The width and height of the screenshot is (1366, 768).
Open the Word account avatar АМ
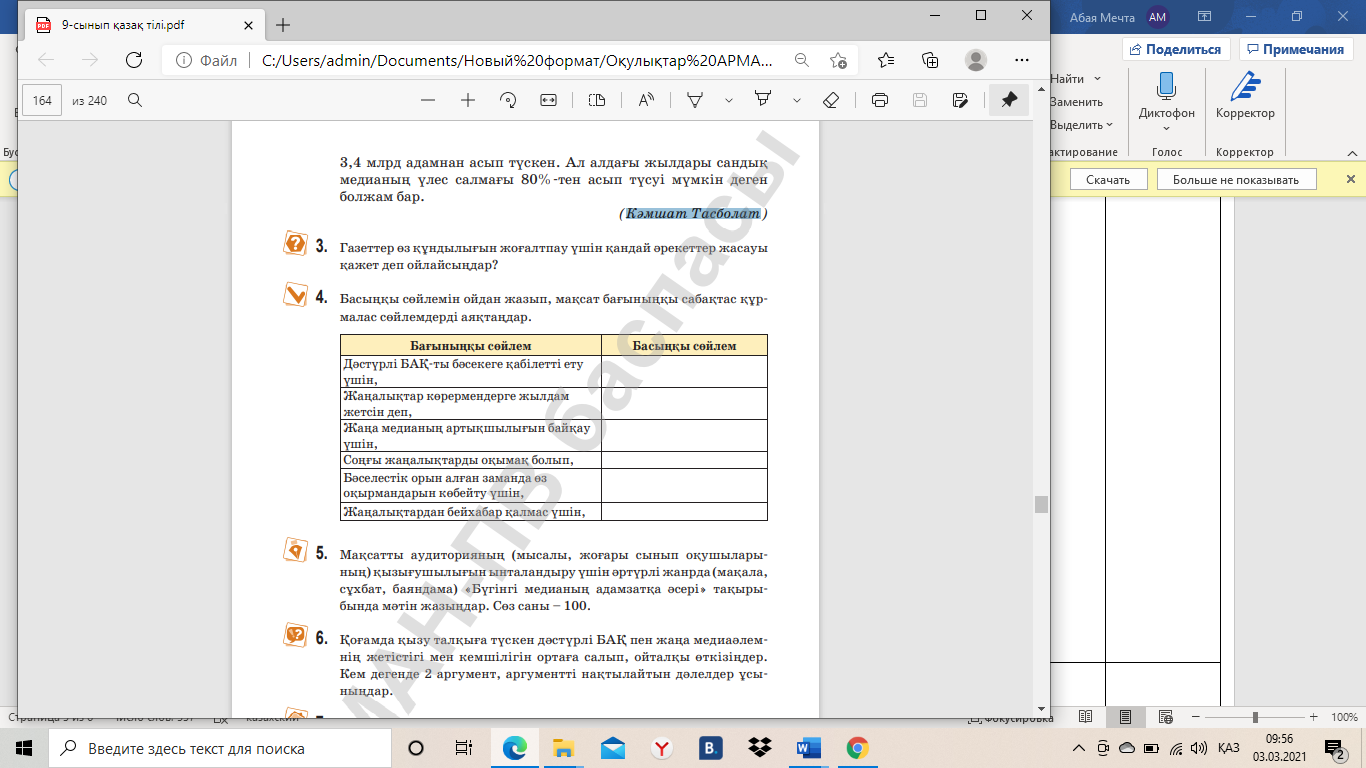tap(1158, 17)
